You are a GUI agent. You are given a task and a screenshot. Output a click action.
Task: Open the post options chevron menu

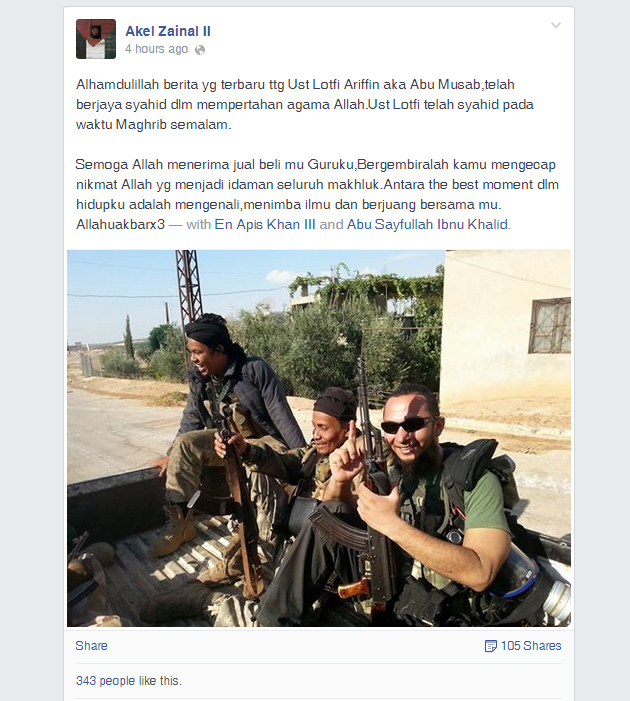556,25
